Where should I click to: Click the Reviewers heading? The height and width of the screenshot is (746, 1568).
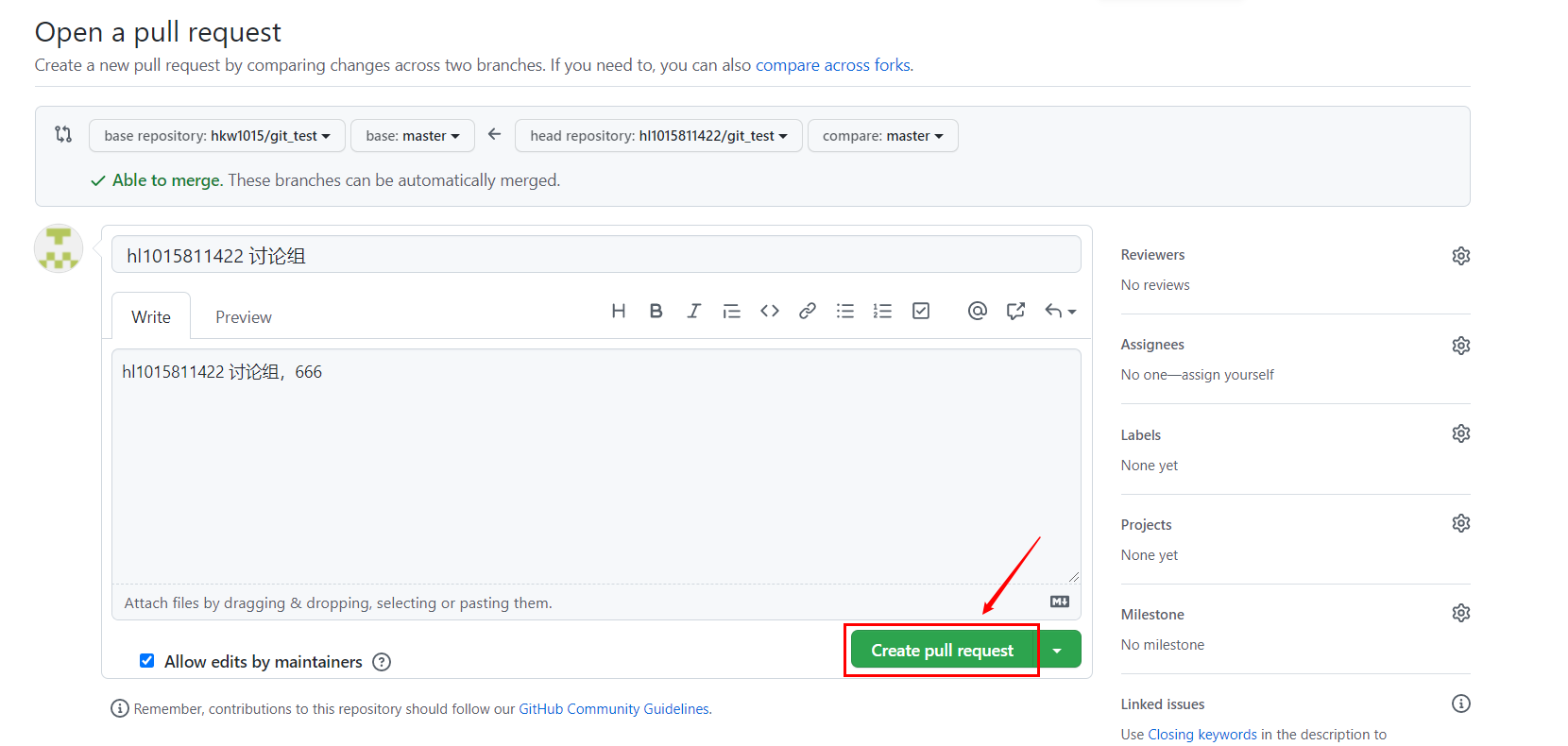coord(1152,255)
